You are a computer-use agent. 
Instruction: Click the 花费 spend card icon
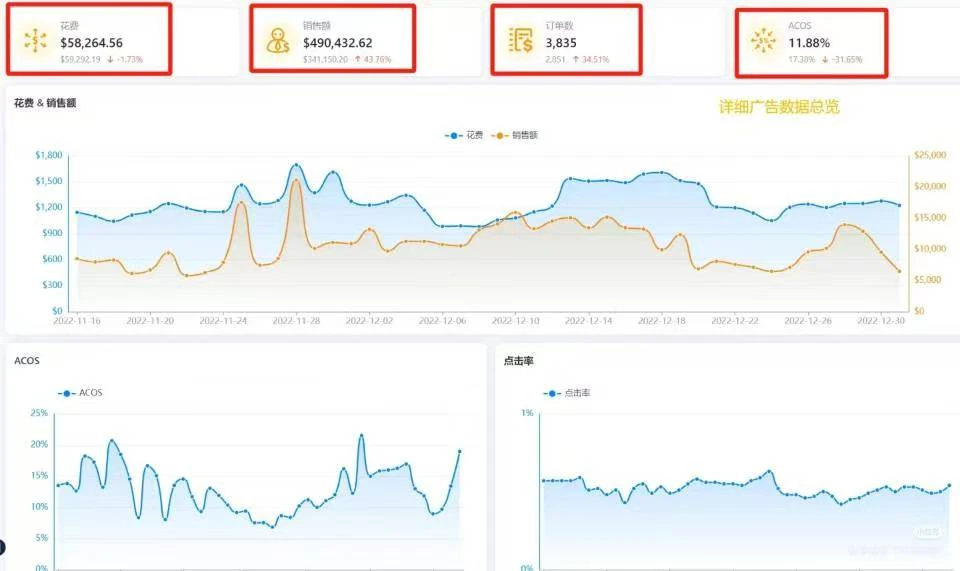pos(37,41)
